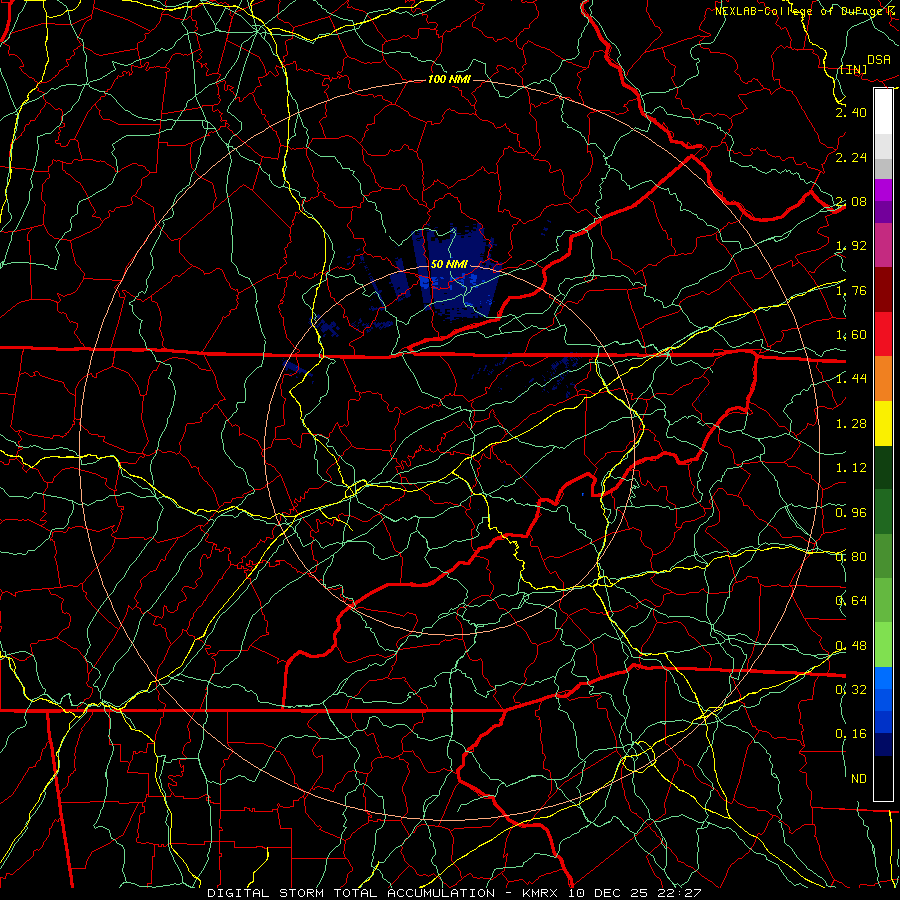Click the KMRX station identifier text

(540, 893)
